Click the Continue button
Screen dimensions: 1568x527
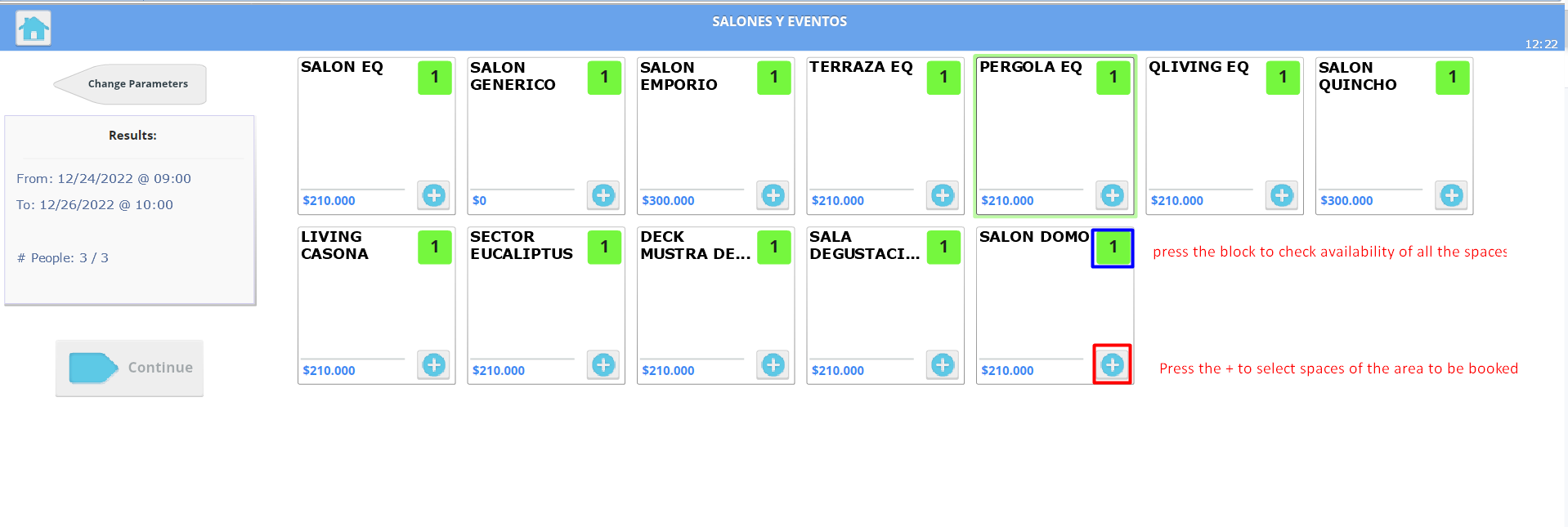tap(129, 368)
